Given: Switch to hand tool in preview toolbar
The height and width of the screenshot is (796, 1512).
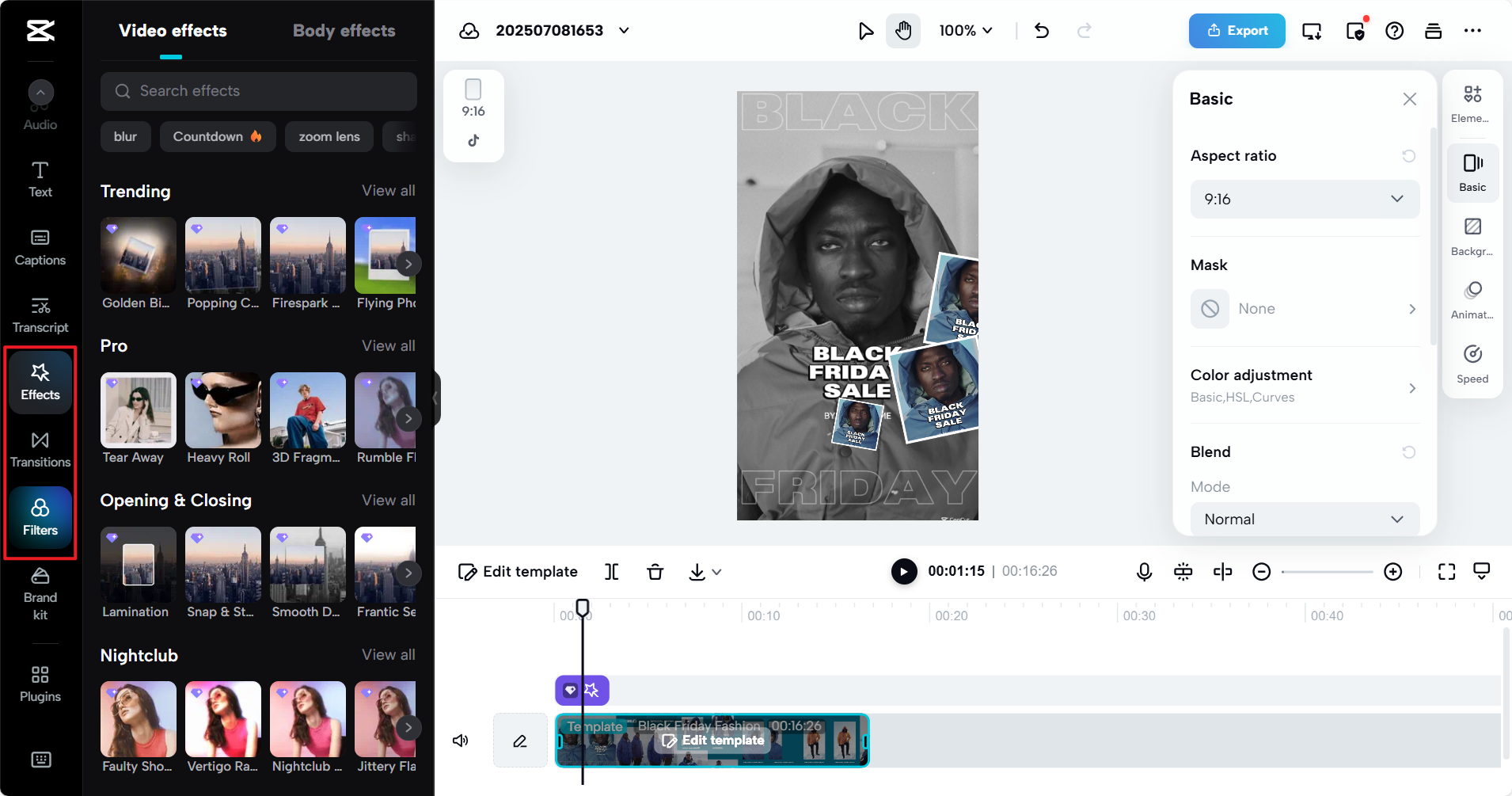Looking at the screenshot, I should pos(902,31).
